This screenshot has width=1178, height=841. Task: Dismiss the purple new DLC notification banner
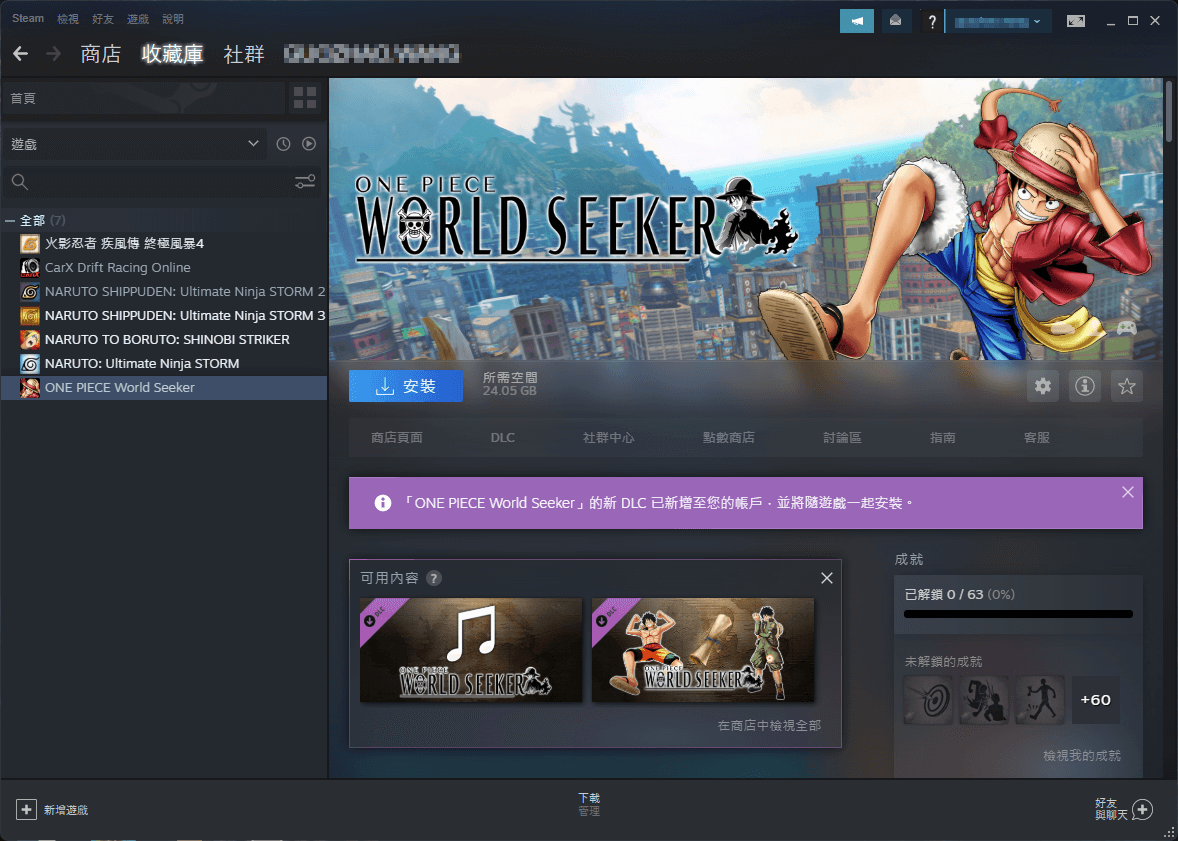pos(1128,491)
